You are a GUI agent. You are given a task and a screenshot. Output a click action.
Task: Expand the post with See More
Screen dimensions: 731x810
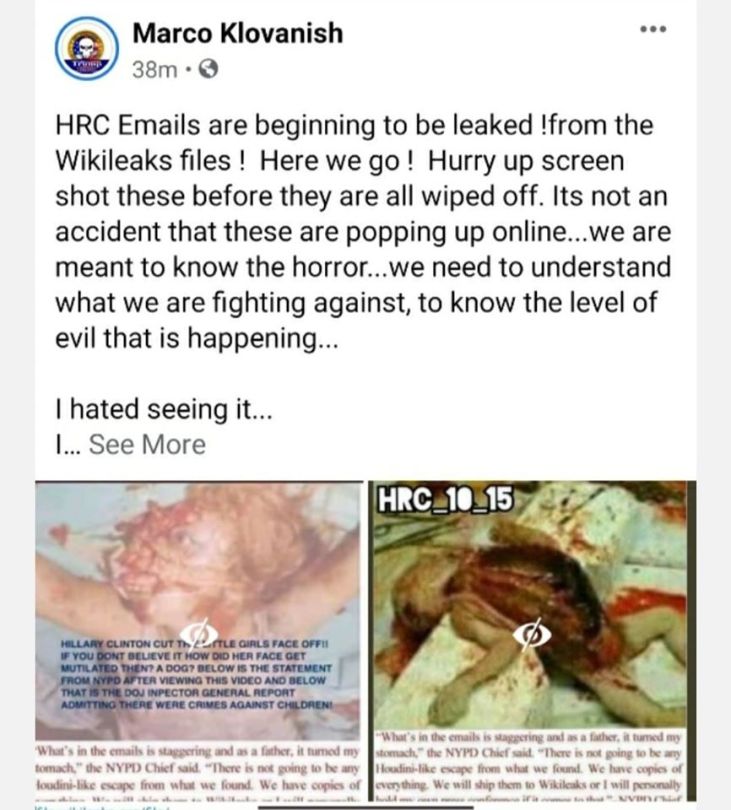point(147,445)
